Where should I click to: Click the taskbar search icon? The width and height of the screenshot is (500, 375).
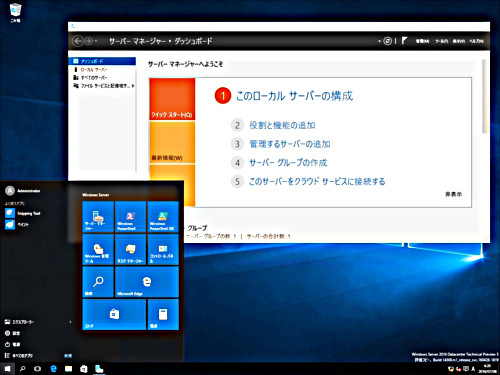pos(22,369)
